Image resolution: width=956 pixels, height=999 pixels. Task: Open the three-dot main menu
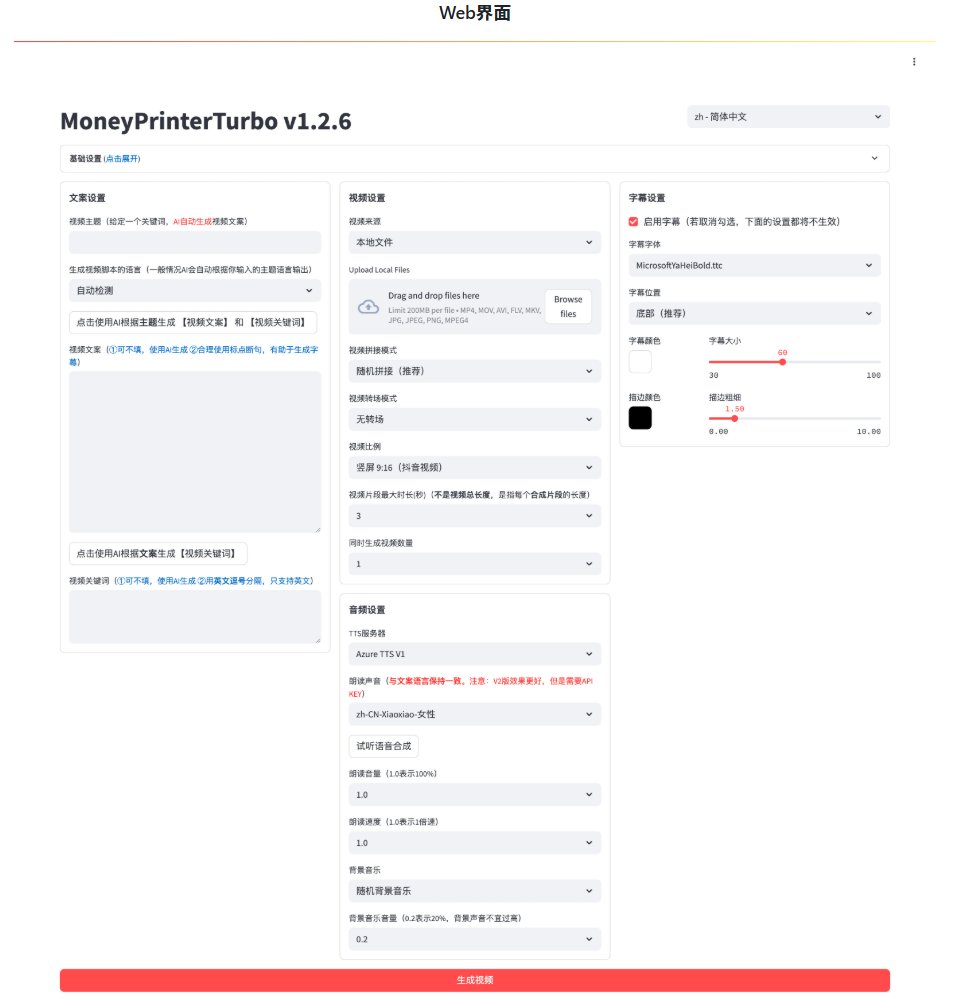coord(914,62)
